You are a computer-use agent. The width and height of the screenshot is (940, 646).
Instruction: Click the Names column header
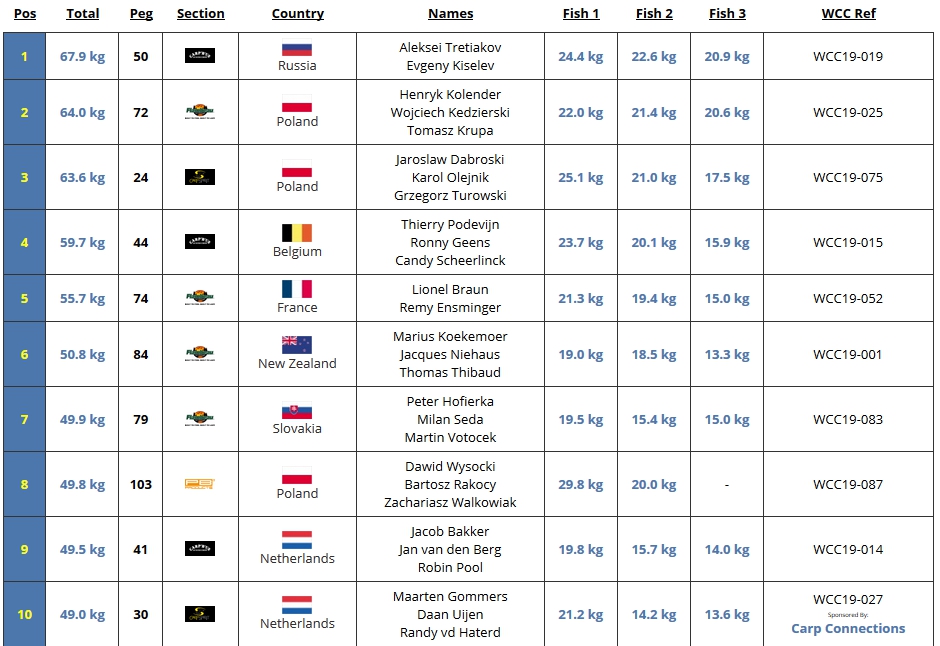click(x=451, y=13)
